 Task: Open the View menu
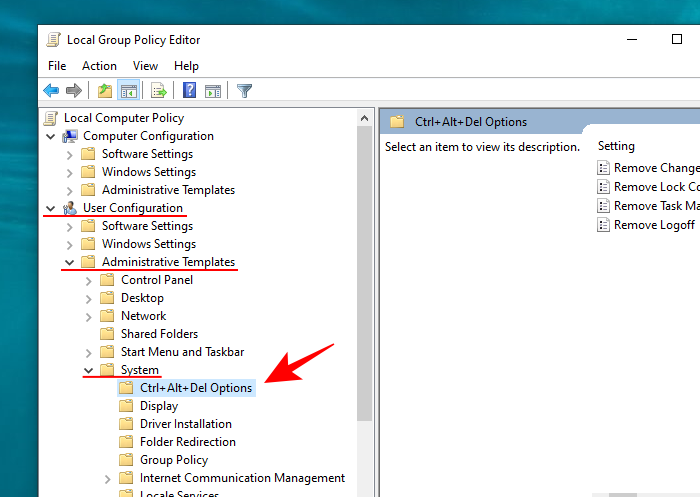tap(145, 66)
